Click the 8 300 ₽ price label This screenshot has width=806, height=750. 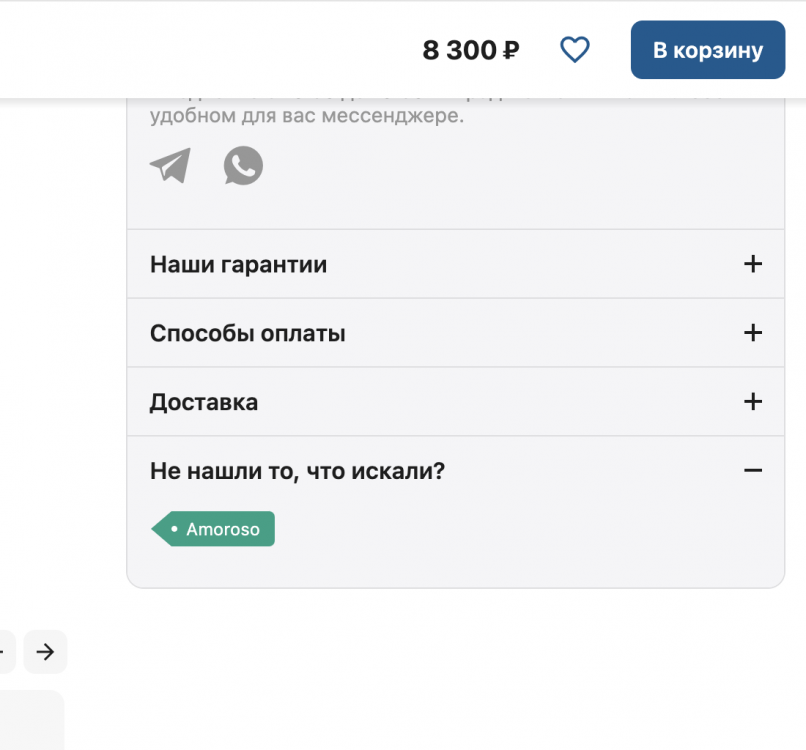(x=471, y=48)
